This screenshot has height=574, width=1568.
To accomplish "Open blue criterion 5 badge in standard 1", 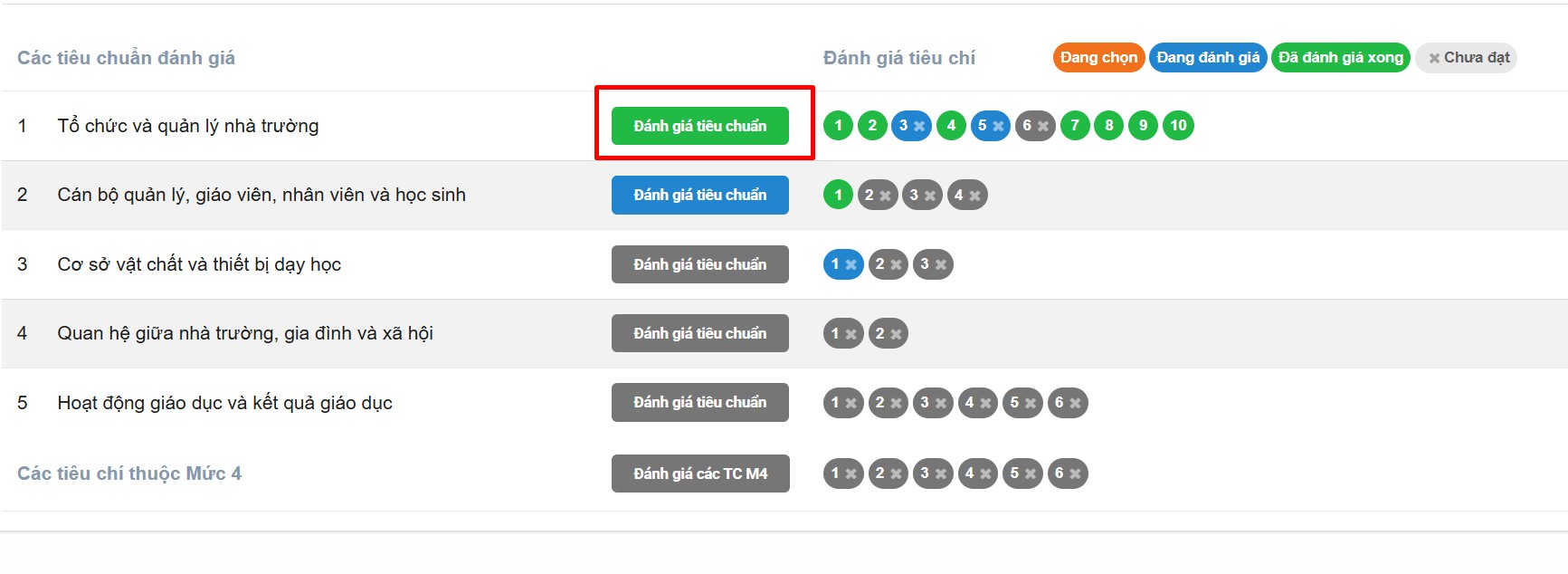I will 990,125.
